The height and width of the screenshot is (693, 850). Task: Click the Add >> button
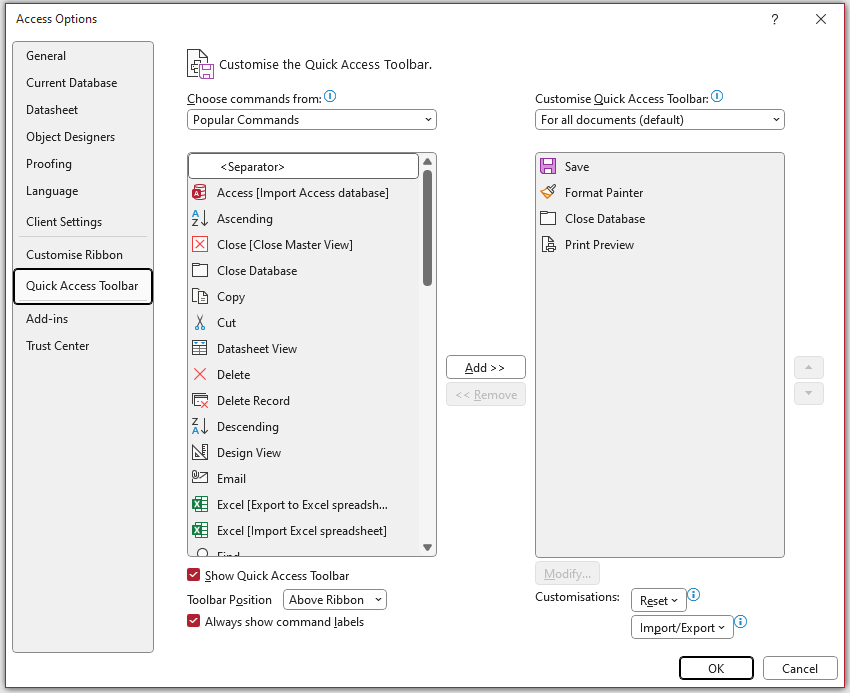(x=486, y=368)
